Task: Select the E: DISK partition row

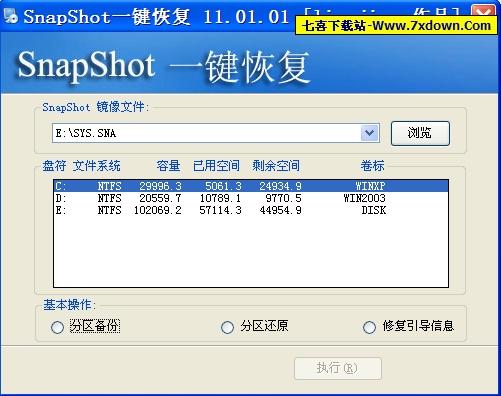Action: pos(251,210)
